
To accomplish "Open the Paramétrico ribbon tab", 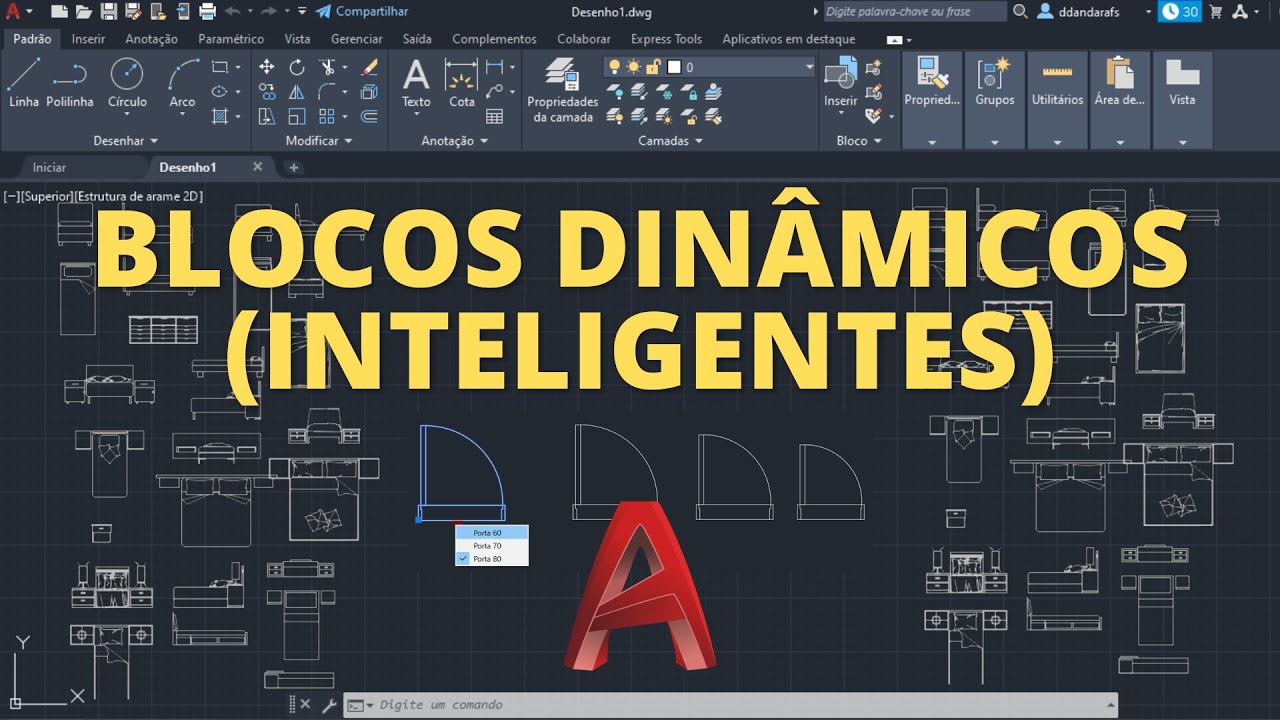I will point(231,39).
